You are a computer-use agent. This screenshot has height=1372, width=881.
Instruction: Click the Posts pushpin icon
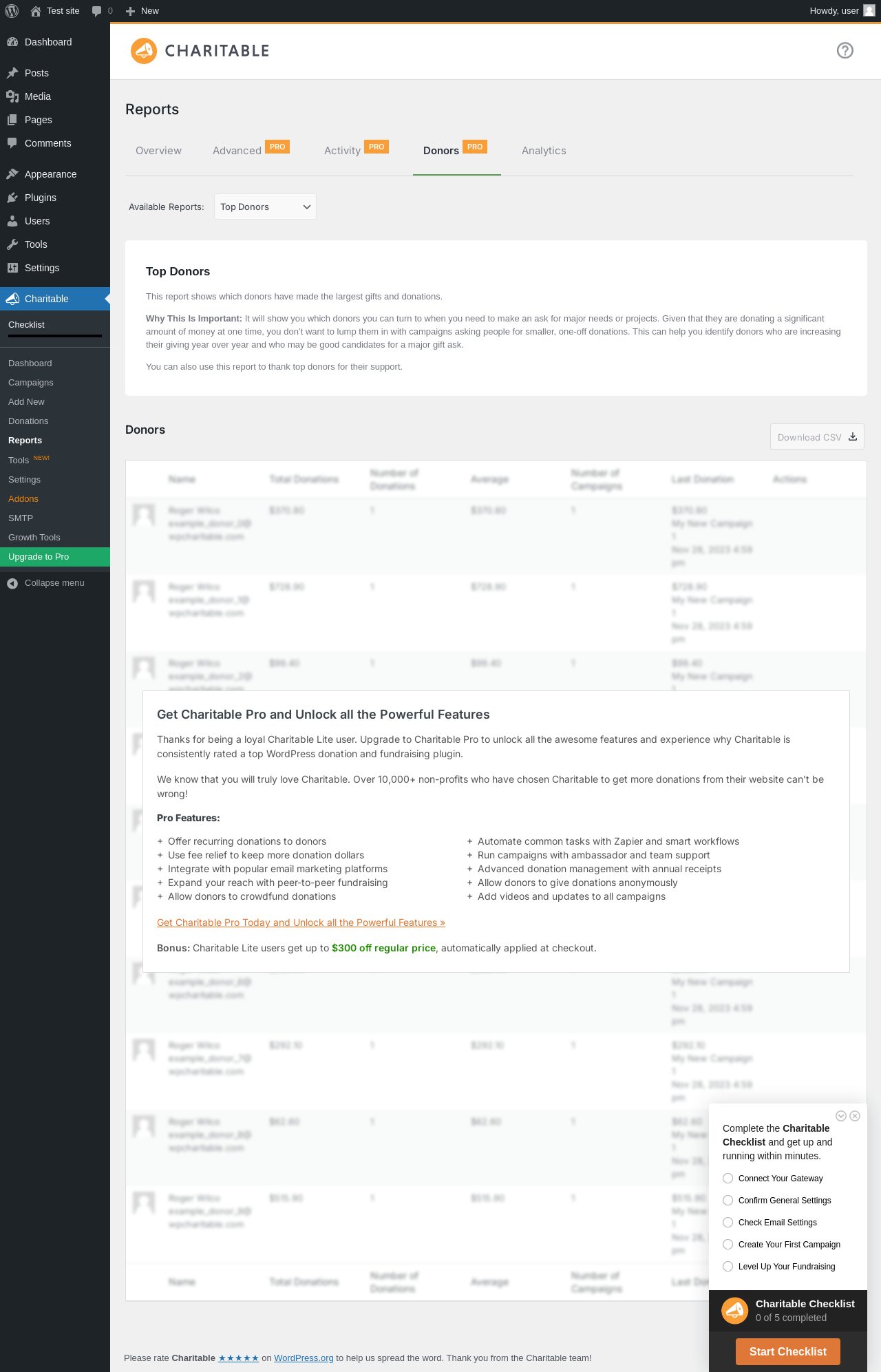12,73
